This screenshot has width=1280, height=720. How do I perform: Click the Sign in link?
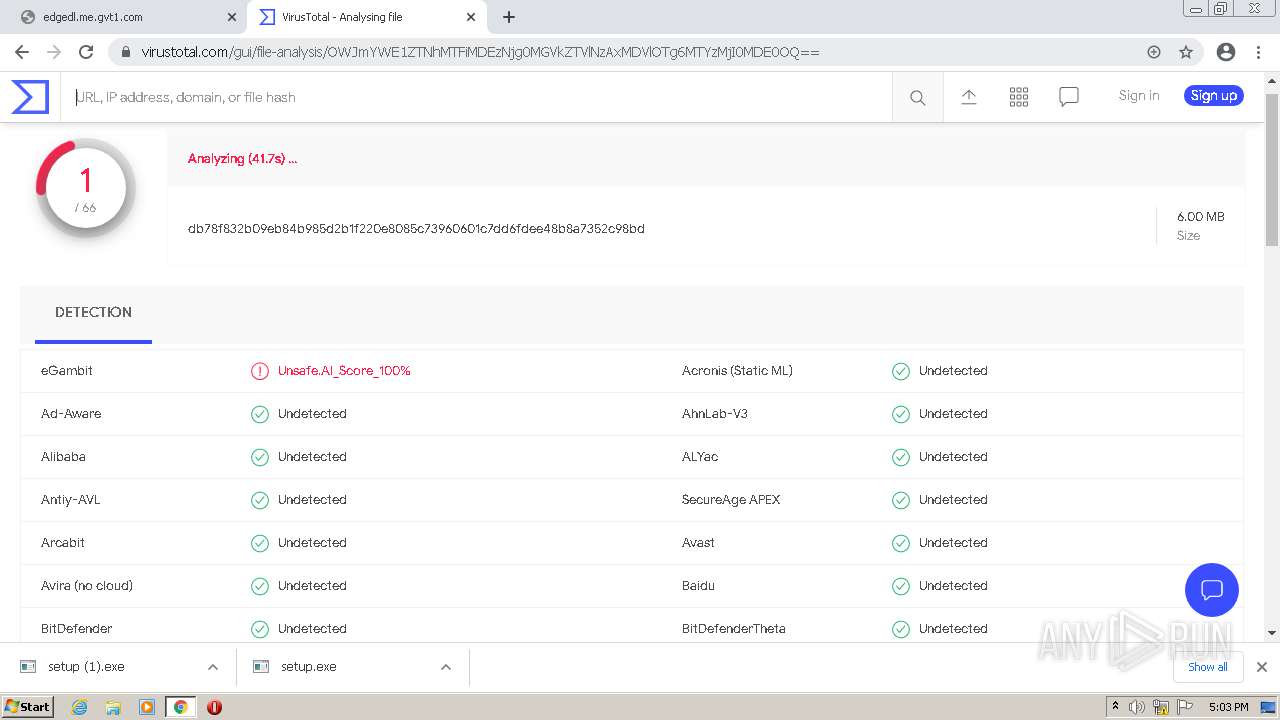click(x=1139, y=96)
